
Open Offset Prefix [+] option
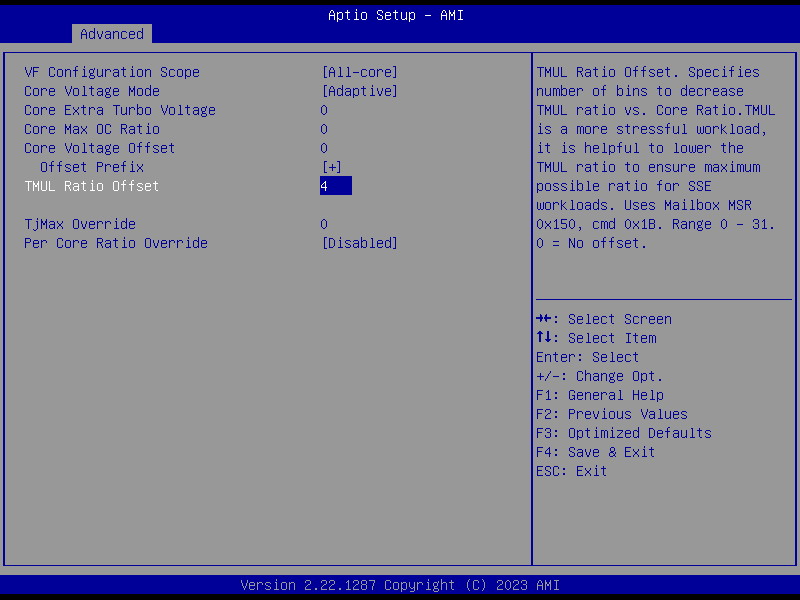tap(332, 167)
